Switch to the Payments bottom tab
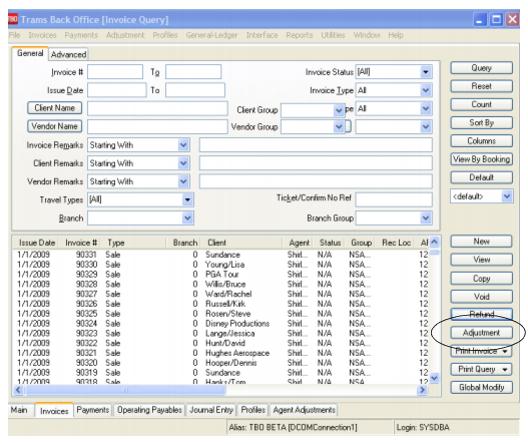Screen dimensions: 528x444 [x=93, y=410]
